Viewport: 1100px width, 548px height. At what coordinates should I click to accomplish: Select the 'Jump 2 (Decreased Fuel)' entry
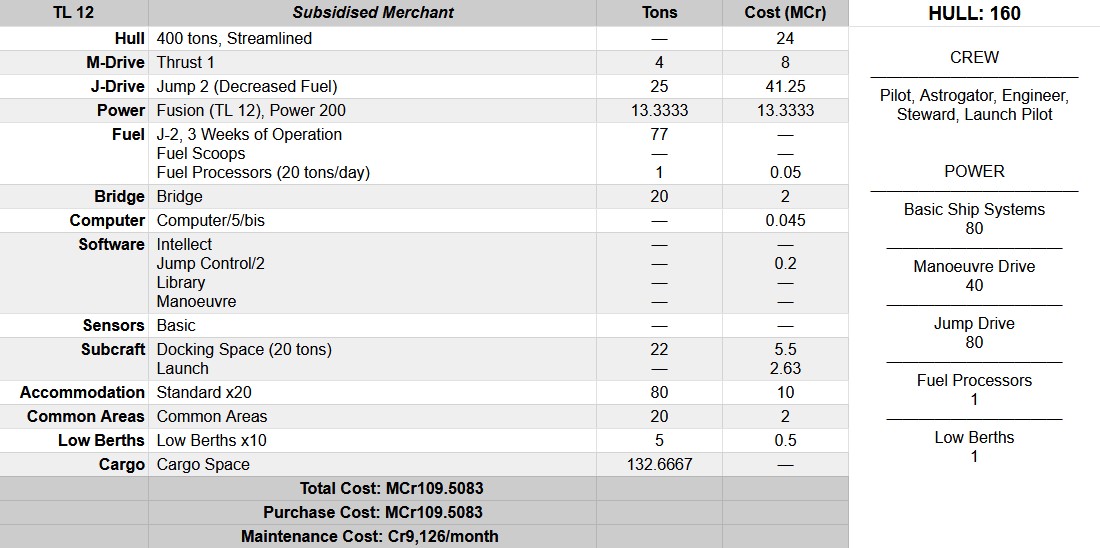pyautogui.click(x=247, y=86)
